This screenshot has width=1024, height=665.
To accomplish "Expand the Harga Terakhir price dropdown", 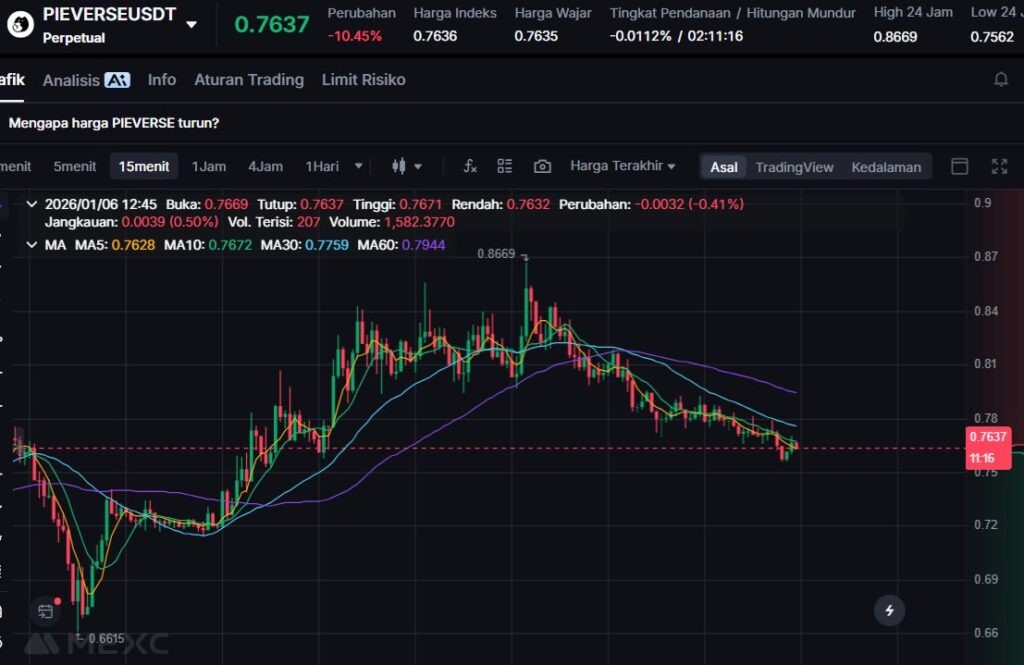I will point(622,166).
